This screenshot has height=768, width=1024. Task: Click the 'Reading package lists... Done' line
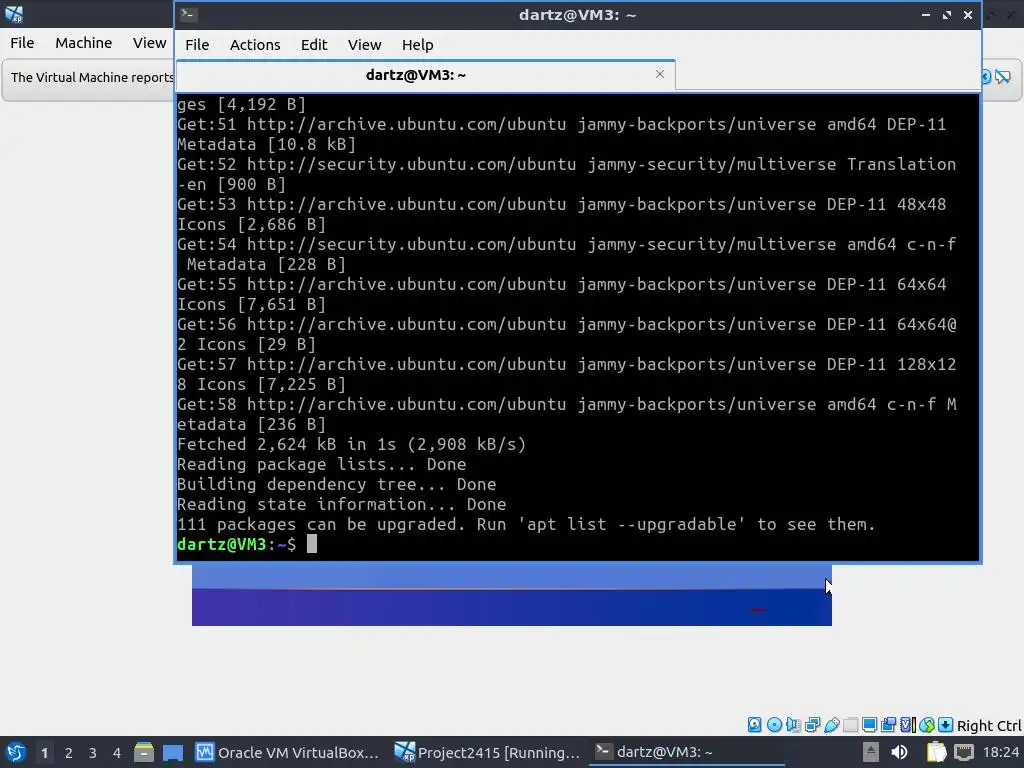pos(321,464)
